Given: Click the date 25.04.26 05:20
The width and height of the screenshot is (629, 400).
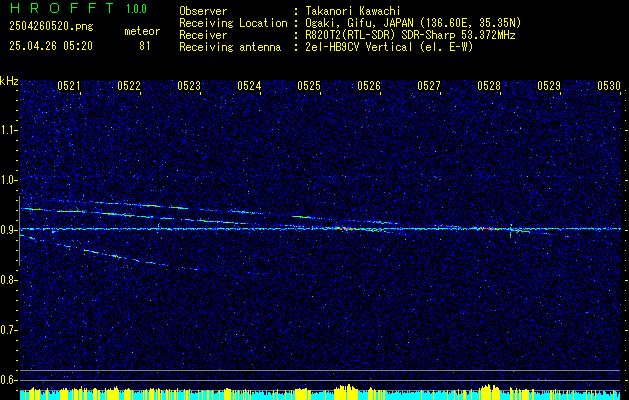Looking at the screenshot, I should point(51,46).
